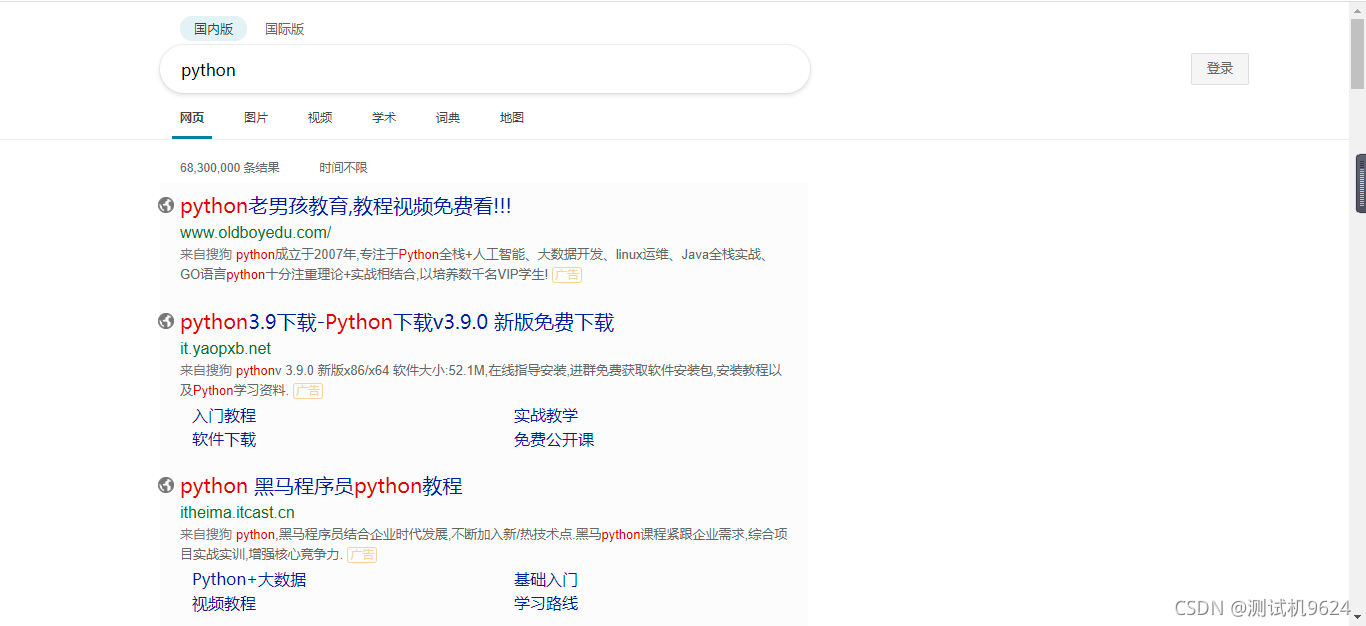Click 广告 tag in itheima result
This screenshot has height=626, width=1366.
[362, 555]
